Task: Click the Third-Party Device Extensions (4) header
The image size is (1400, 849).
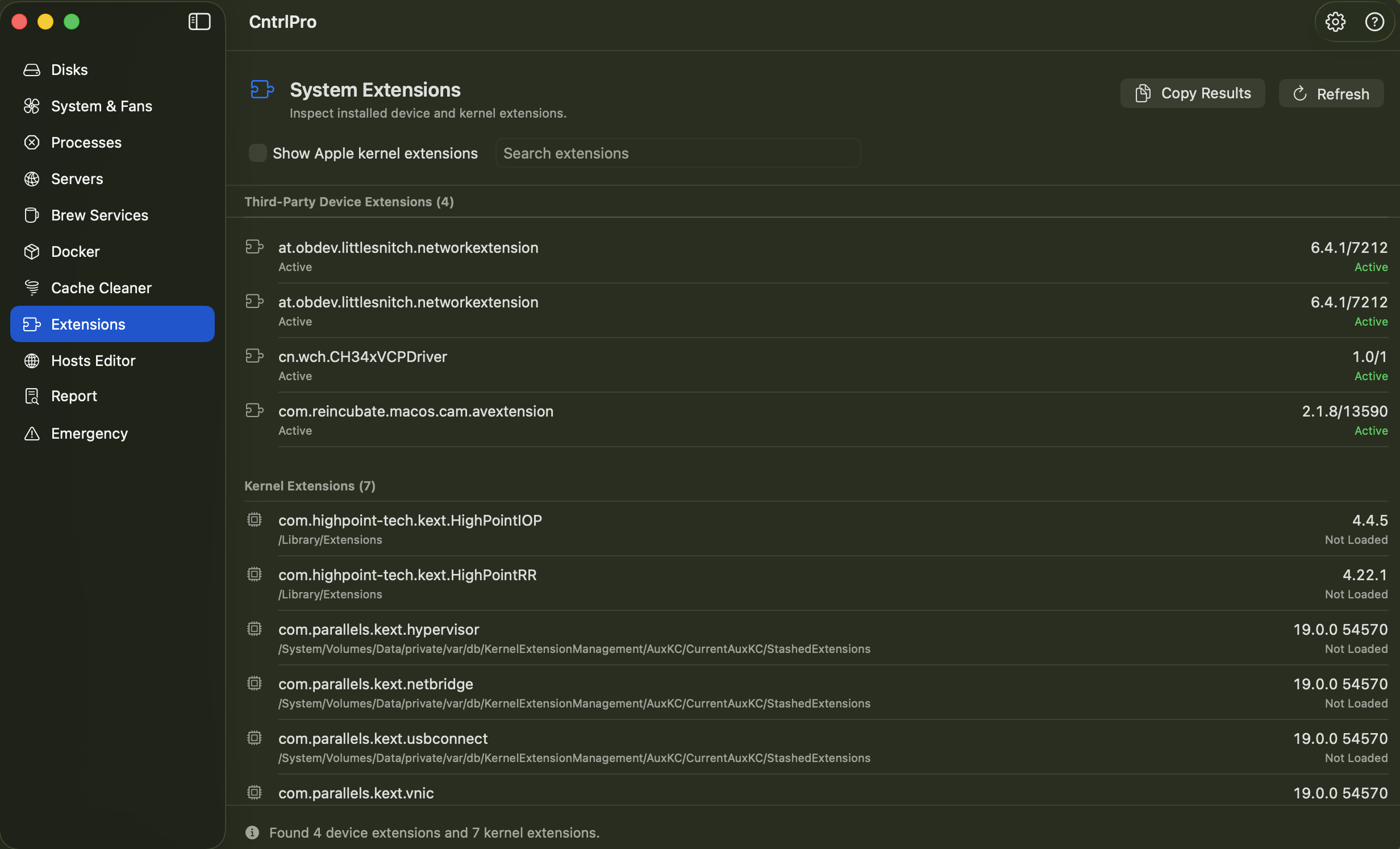Action: point(349,202)
